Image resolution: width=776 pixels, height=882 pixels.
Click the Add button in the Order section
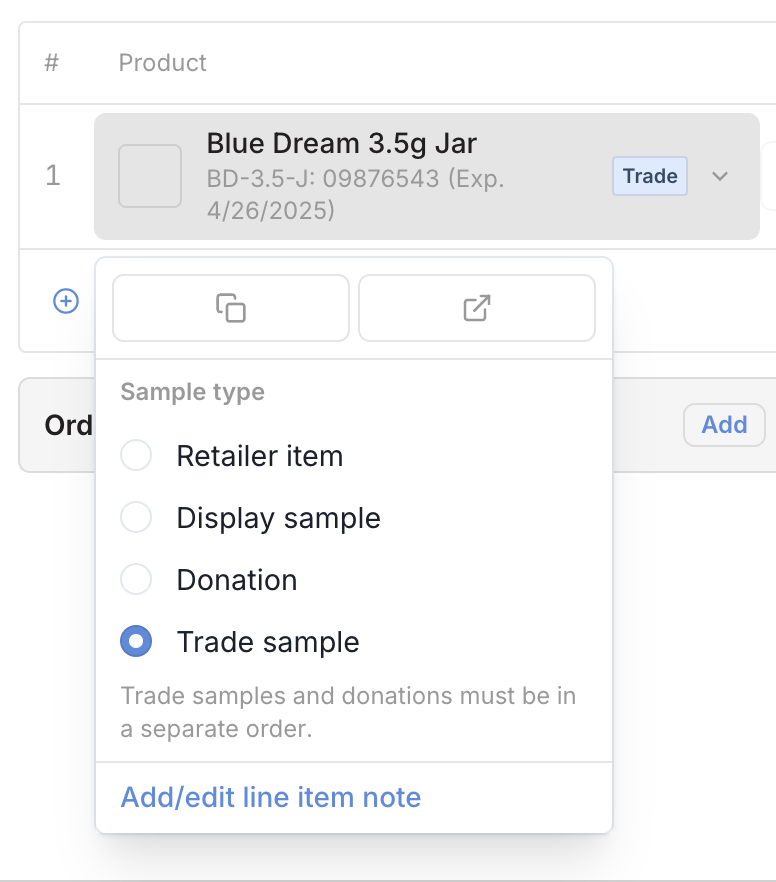point(724,424)
